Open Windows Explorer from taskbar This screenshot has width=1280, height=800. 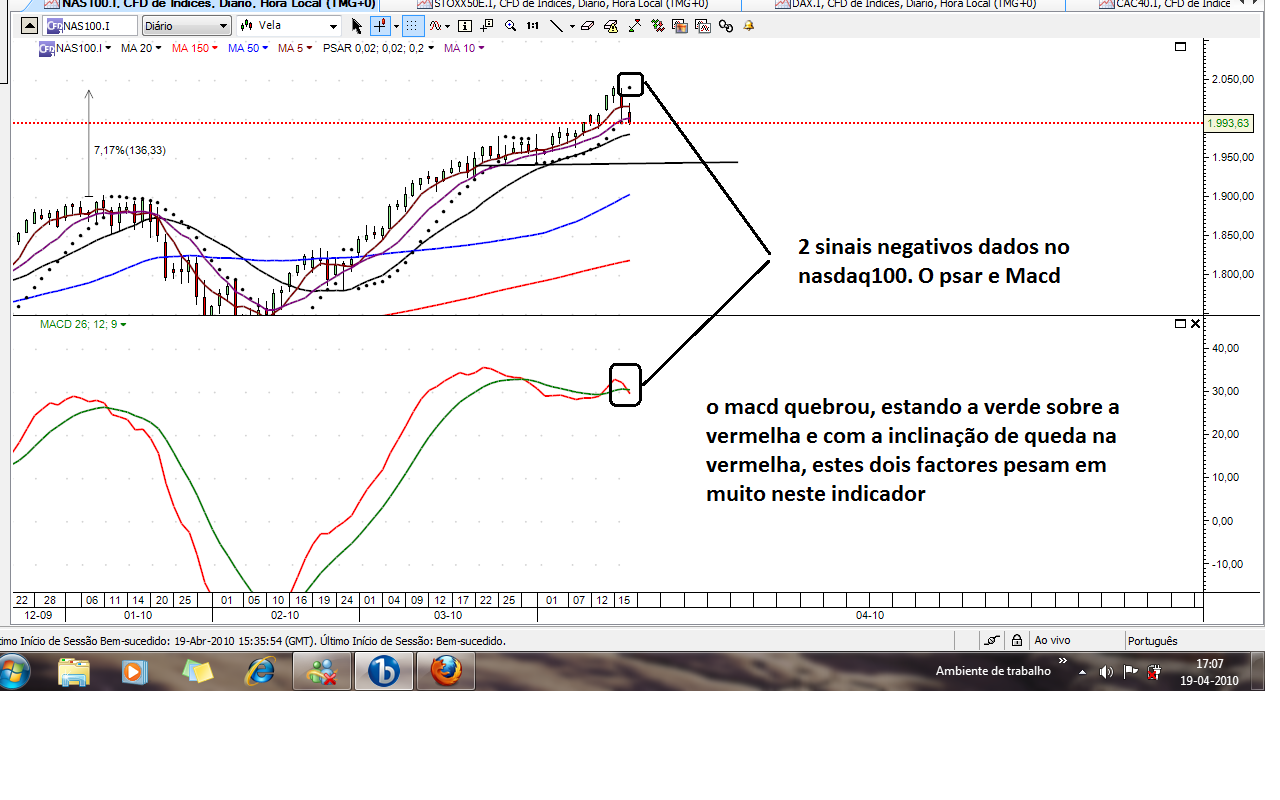75,672
